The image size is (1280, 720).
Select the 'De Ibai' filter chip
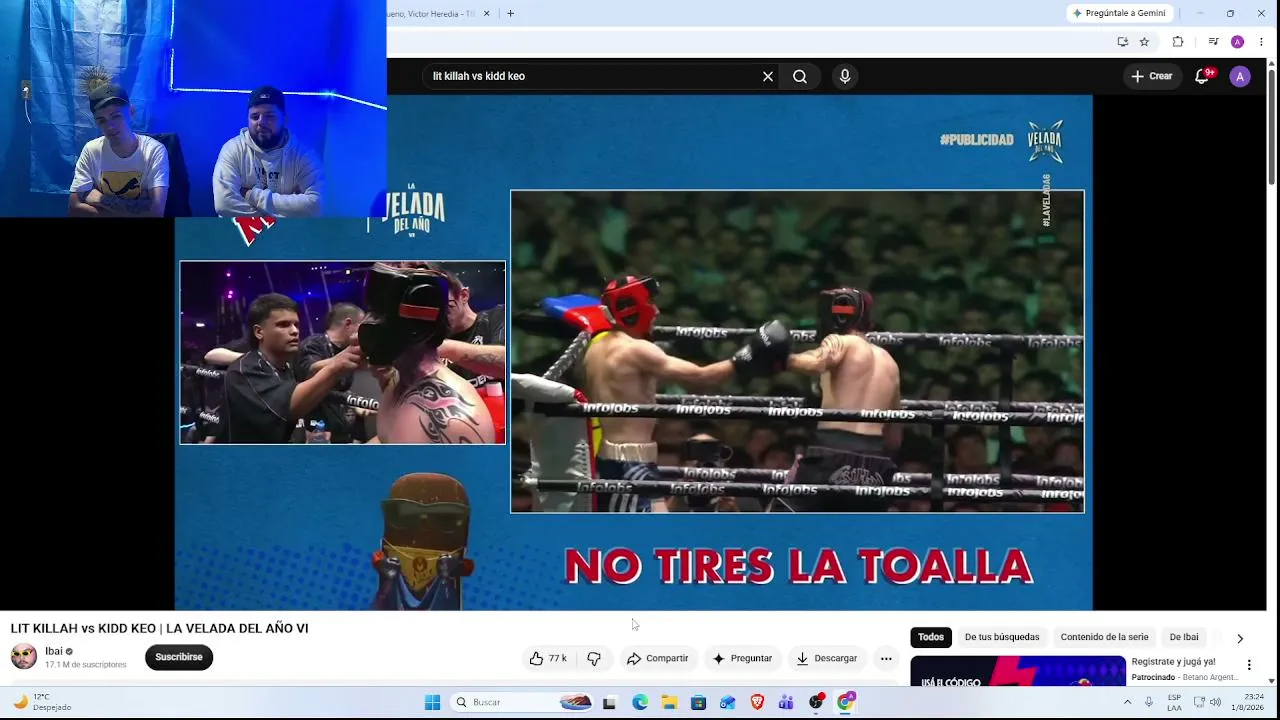coord(1184,637)
